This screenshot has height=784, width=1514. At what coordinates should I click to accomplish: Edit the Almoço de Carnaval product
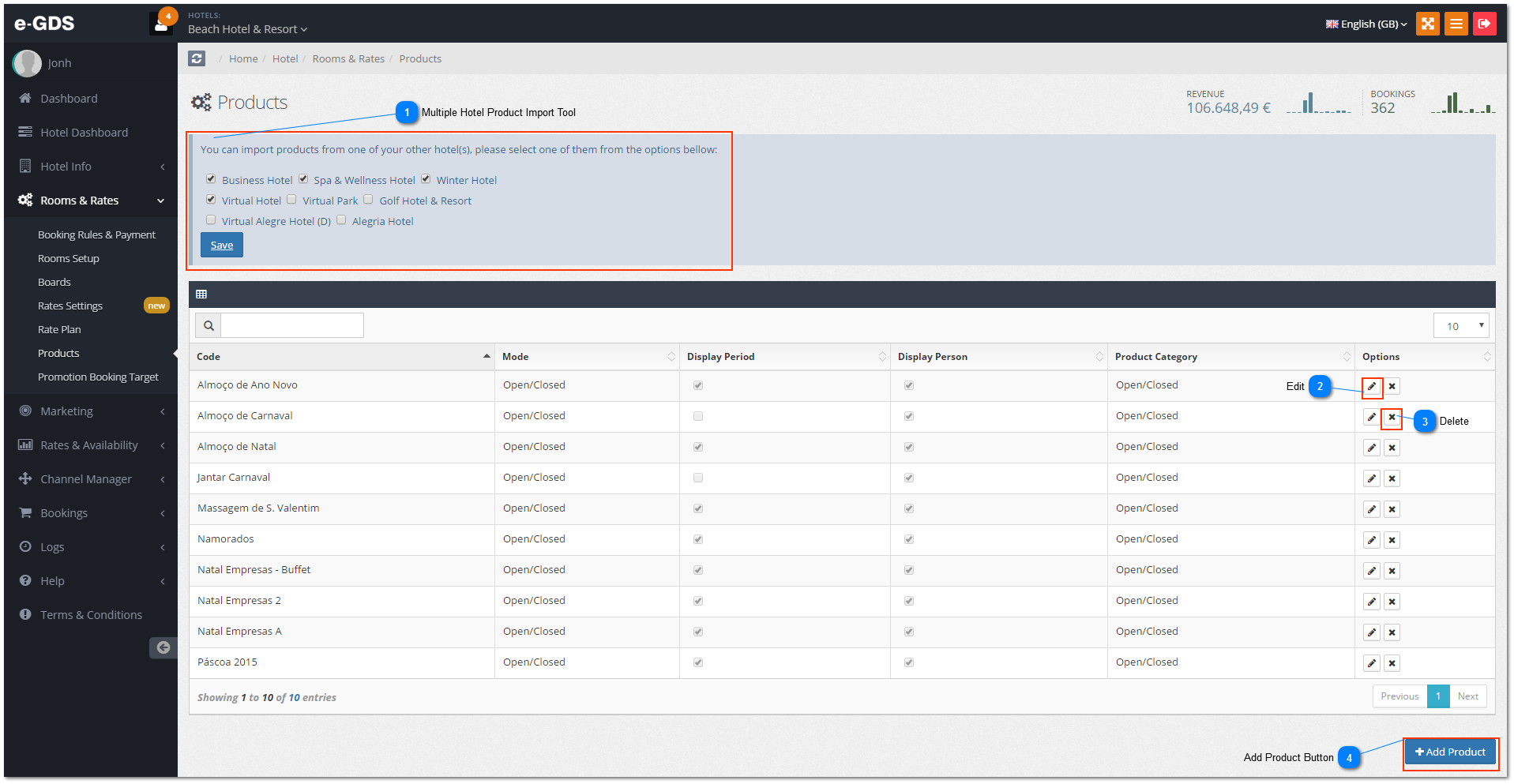1372,417
